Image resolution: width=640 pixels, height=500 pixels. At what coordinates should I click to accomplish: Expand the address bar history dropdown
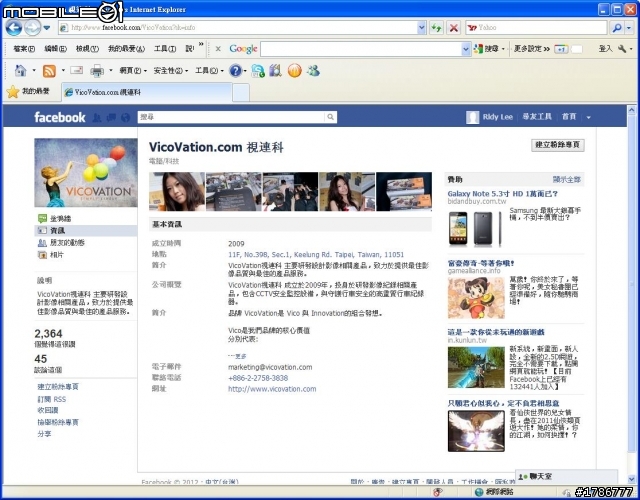(x=422, y=28)
